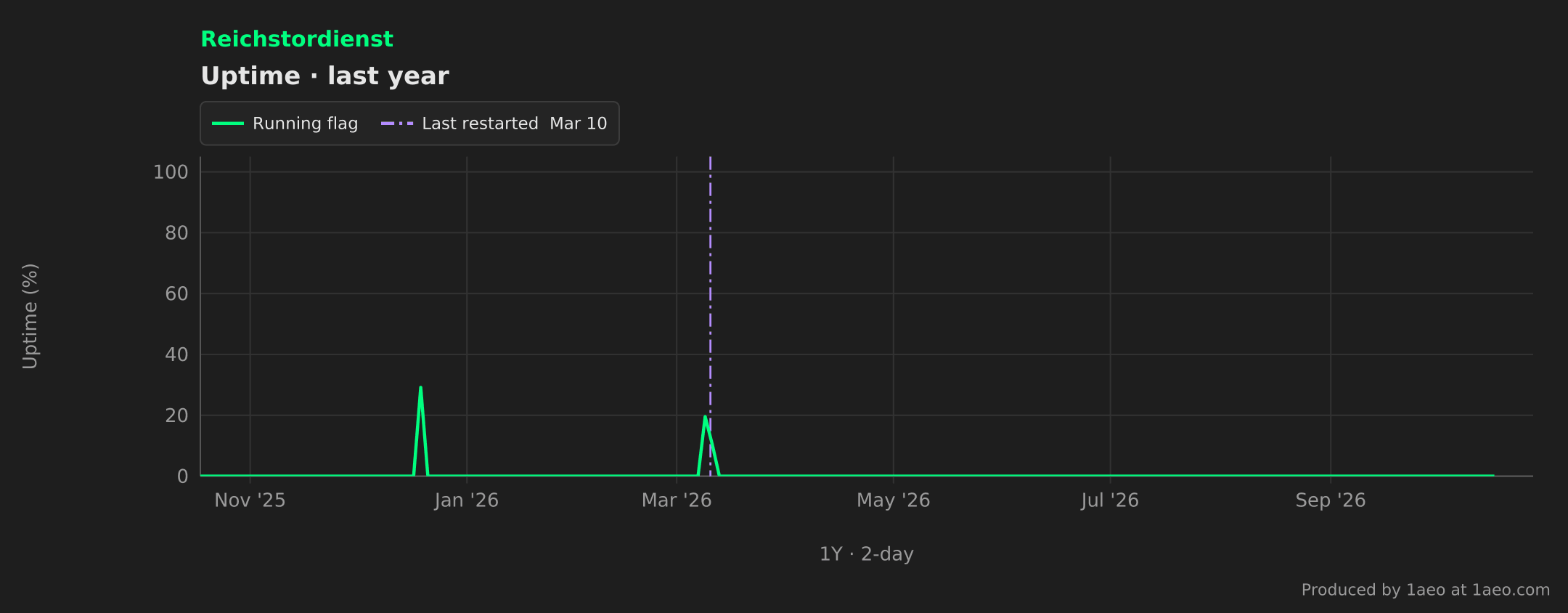The height and width of the screenshot is (613, 1568).
Task: Click the 'Mar 10' restart date in legend
Action: click(578, 123)
